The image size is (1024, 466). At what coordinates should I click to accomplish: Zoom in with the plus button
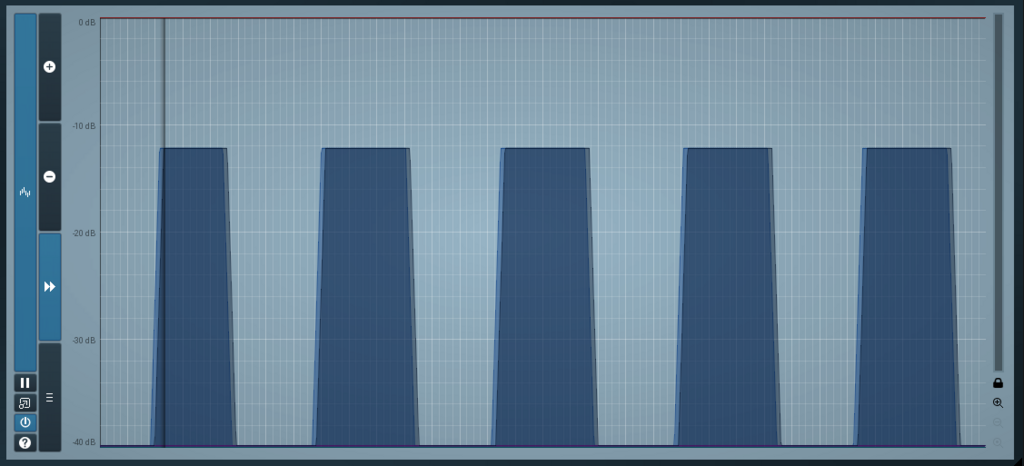pos(50,67)
